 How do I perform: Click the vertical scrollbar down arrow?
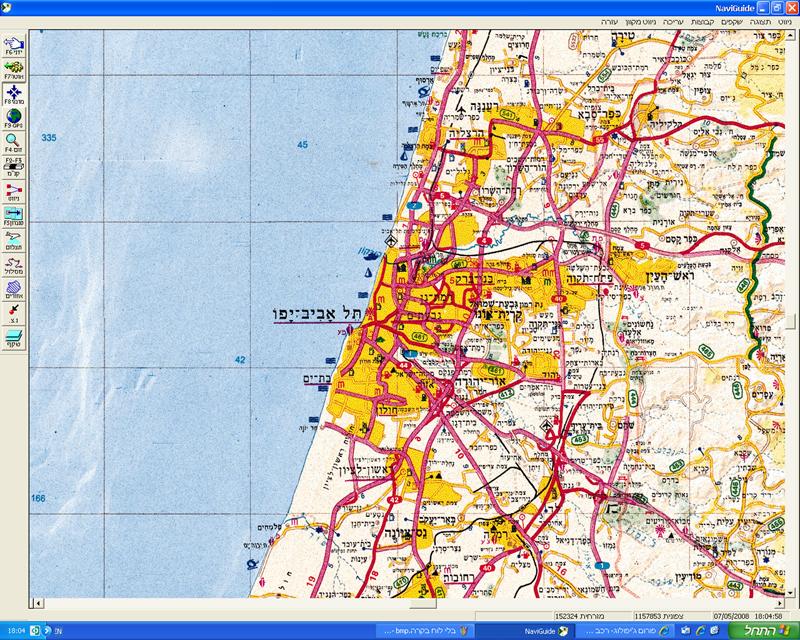pos(792,590)
